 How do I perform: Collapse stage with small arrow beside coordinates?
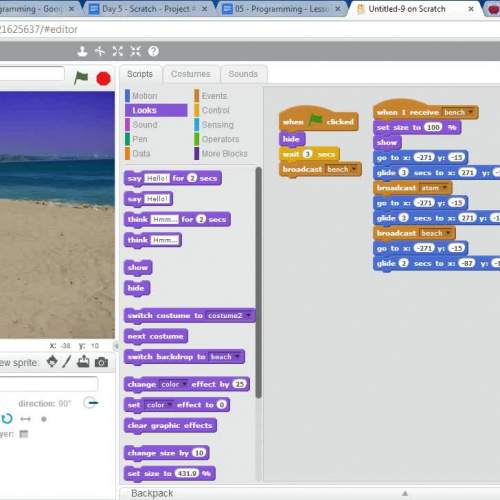[x=116, y=346]
